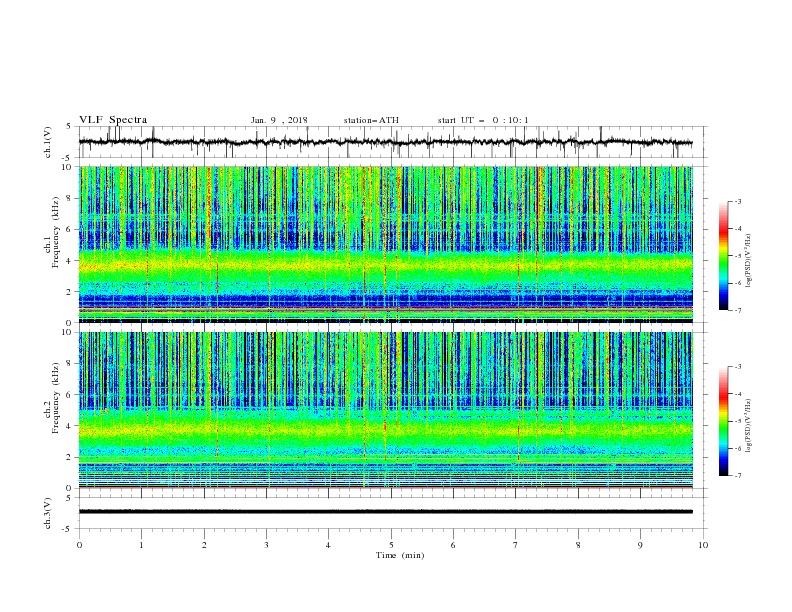Viewport: 792px width, 612px height.
Task: Click the ch.1 'Frequency (kHz)' axis label
Action: click(56, 232)
